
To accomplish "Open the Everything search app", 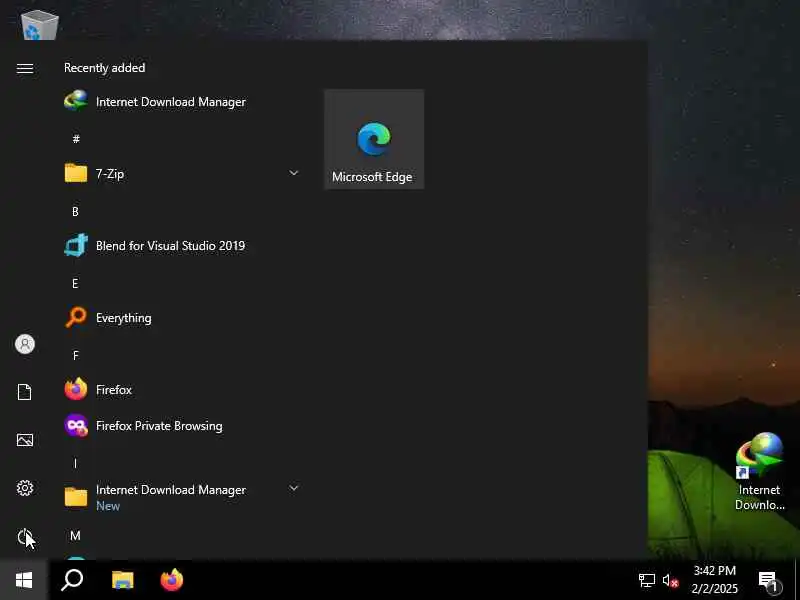I will tap(181, 318).
